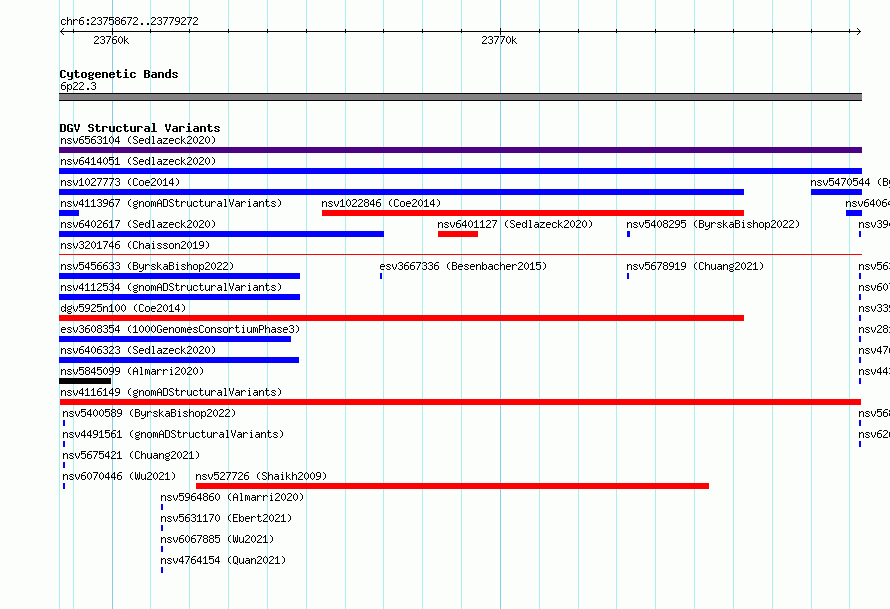Select the red dgv5925n100 variant bar
The height and width of the screenshot is (609, 890).
(401, 318)
